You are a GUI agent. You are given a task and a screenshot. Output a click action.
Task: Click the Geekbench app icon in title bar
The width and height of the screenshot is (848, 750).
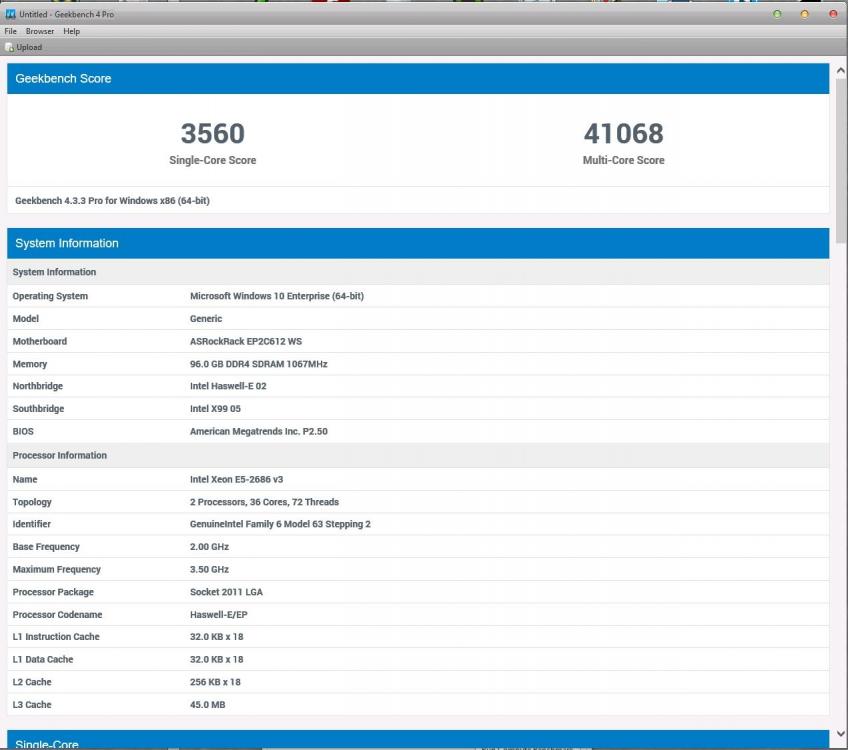click(x=10, y=14)
